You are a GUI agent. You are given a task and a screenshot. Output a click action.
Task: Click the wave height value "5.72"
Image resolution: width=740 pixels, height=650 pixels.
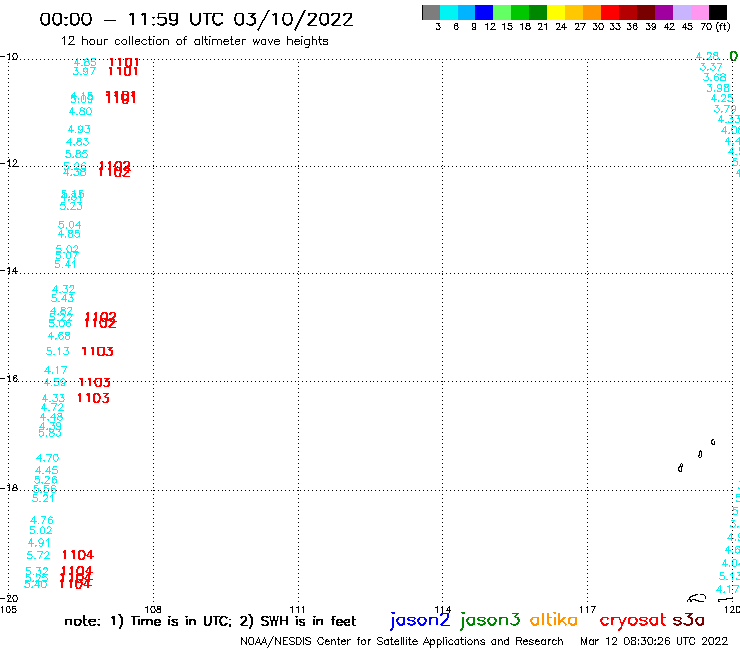38,556
